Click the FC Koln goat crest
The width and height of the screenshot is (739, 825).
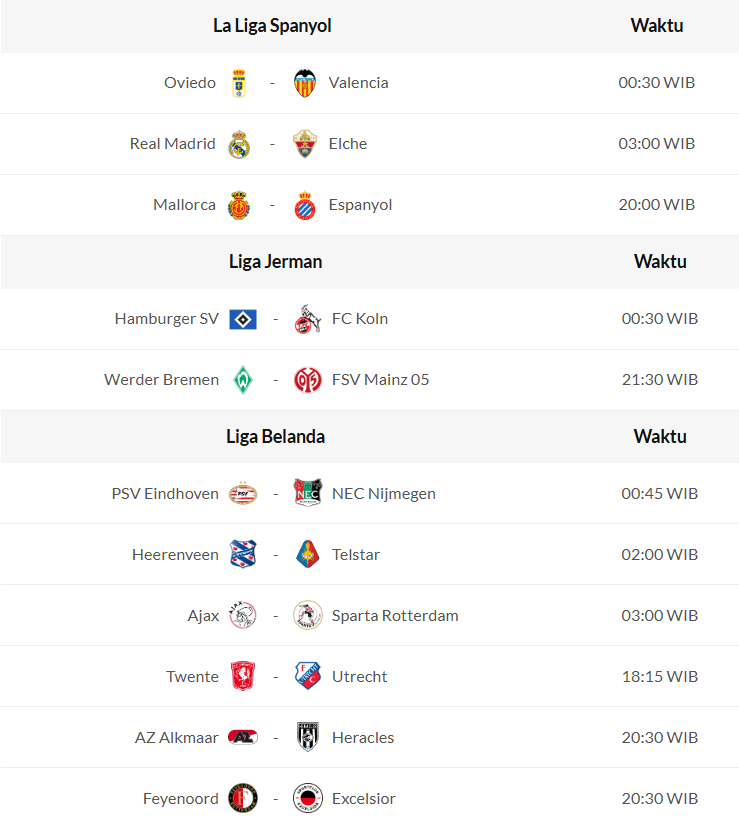(308, 319)
